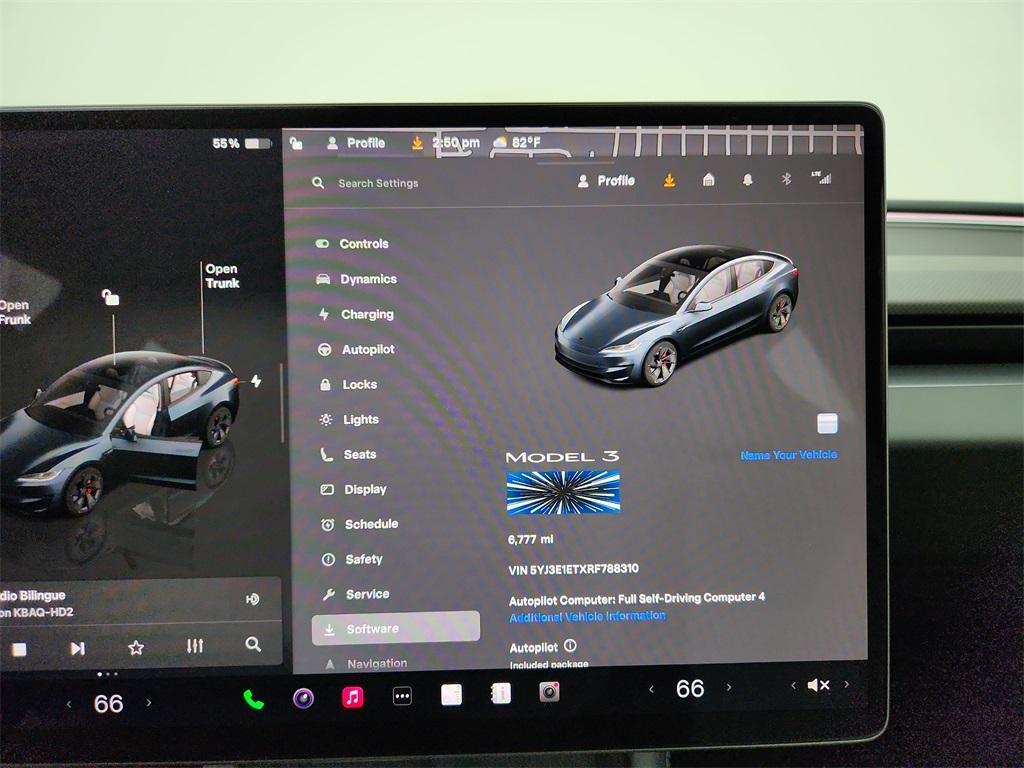Lower passenger temperature with the left arrow
1024x768 pixels.
tap(651, 689)
